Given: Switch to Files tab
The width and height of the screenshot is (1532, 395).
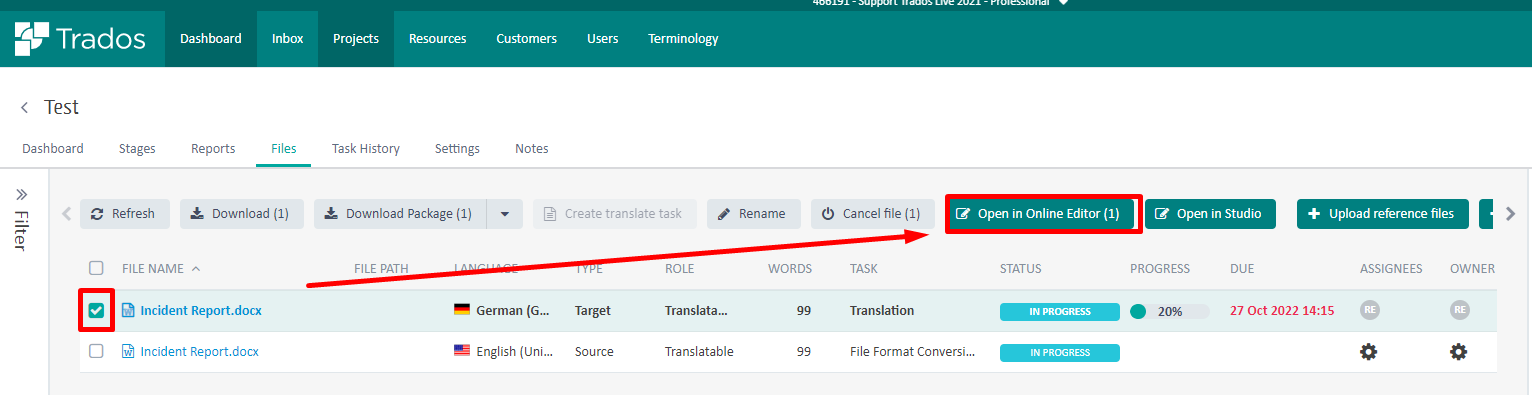Looking at the screenshot, I should pyautogui.click(x=284, y=148).
